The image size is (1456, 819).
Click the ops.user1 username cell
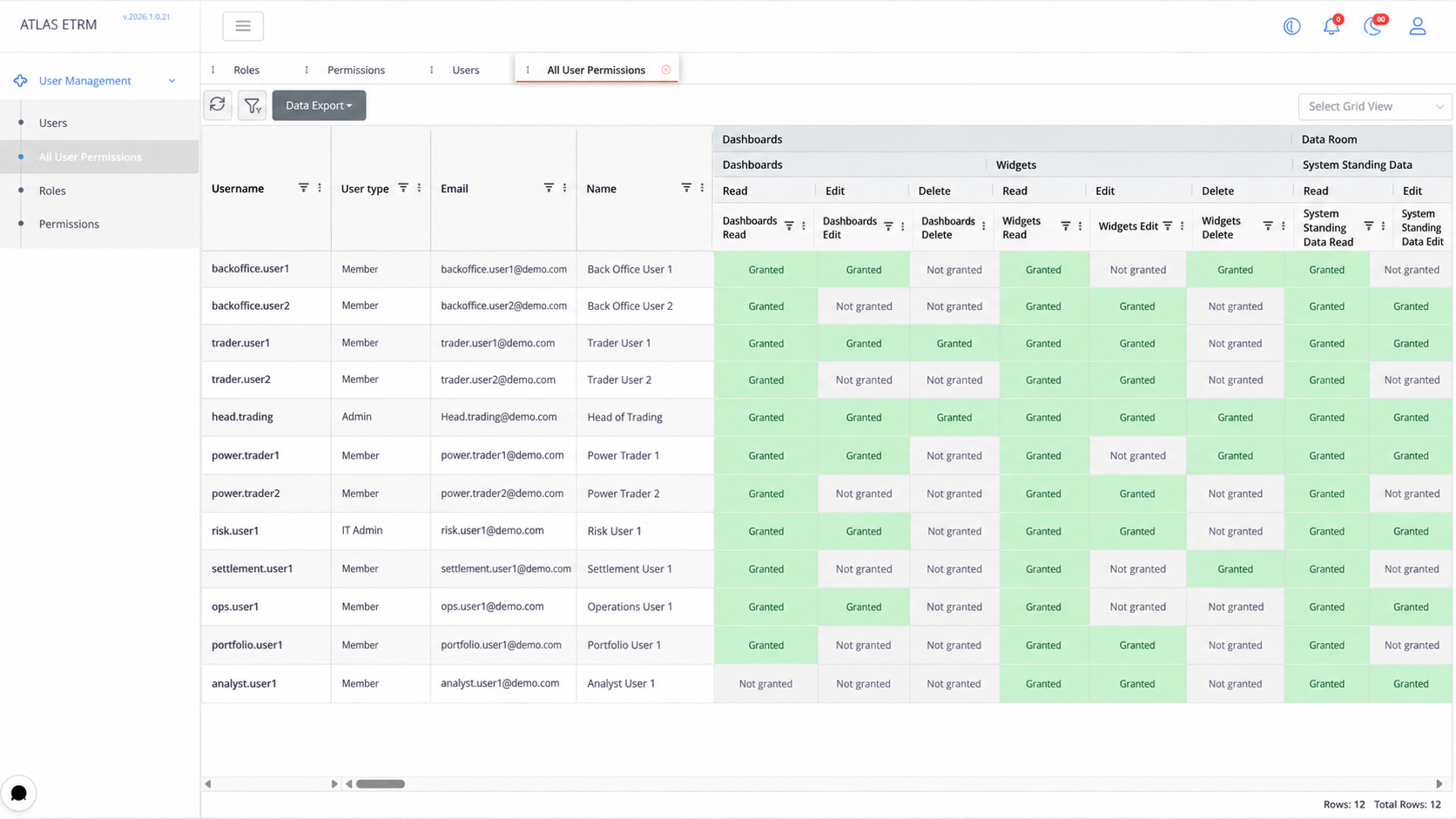266,607
